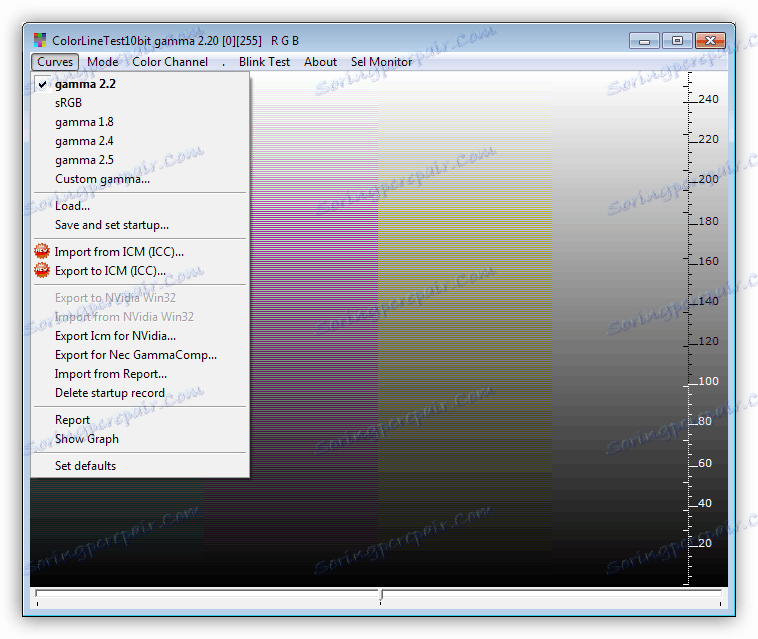Click Save and set startup...
The height and width of the screenshot is (639, 758).
(140, 225)
